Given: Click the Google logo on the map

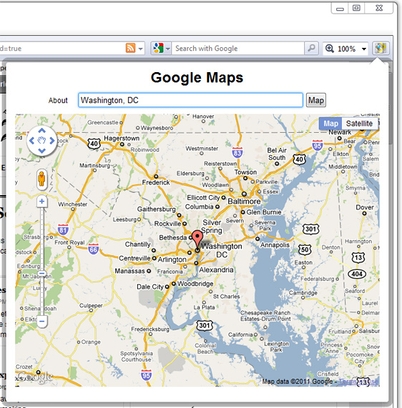Looking at the screenshot, I should click(x=35, y=377).
